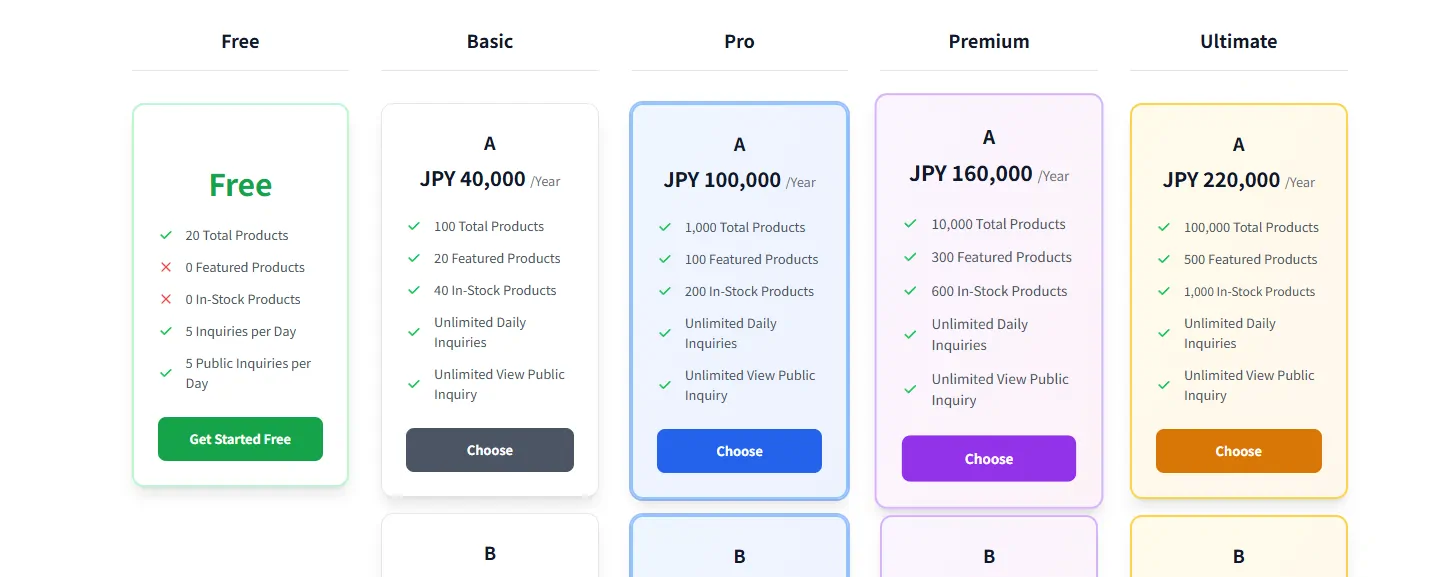1442x577 pixels.
Task: Click green checkmark next to 20 Total Products
Action: (166, 235)
